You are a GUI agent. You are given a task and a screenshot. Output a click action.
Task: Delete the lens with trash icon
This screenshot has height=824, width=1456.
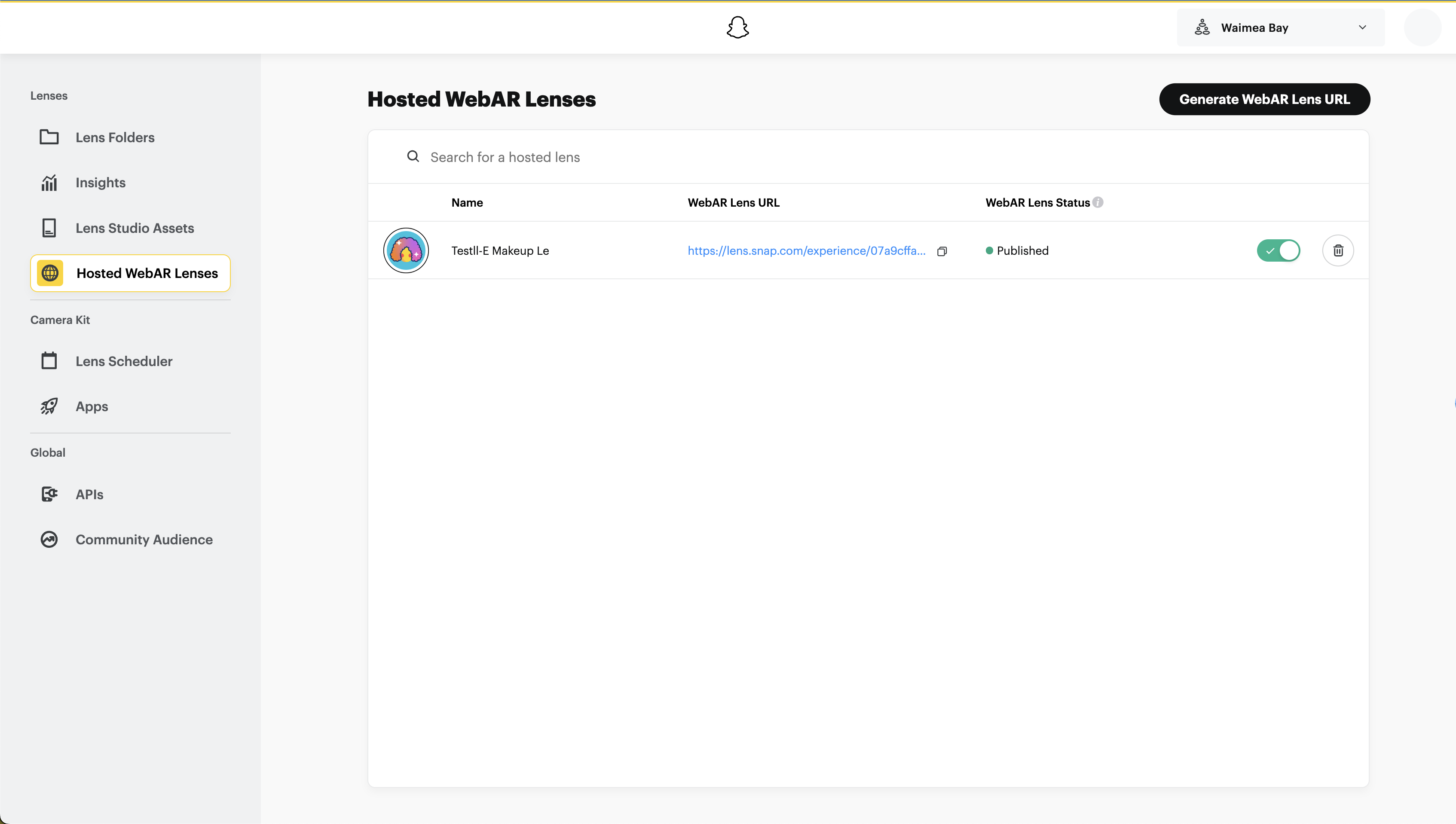(1338, 251)
